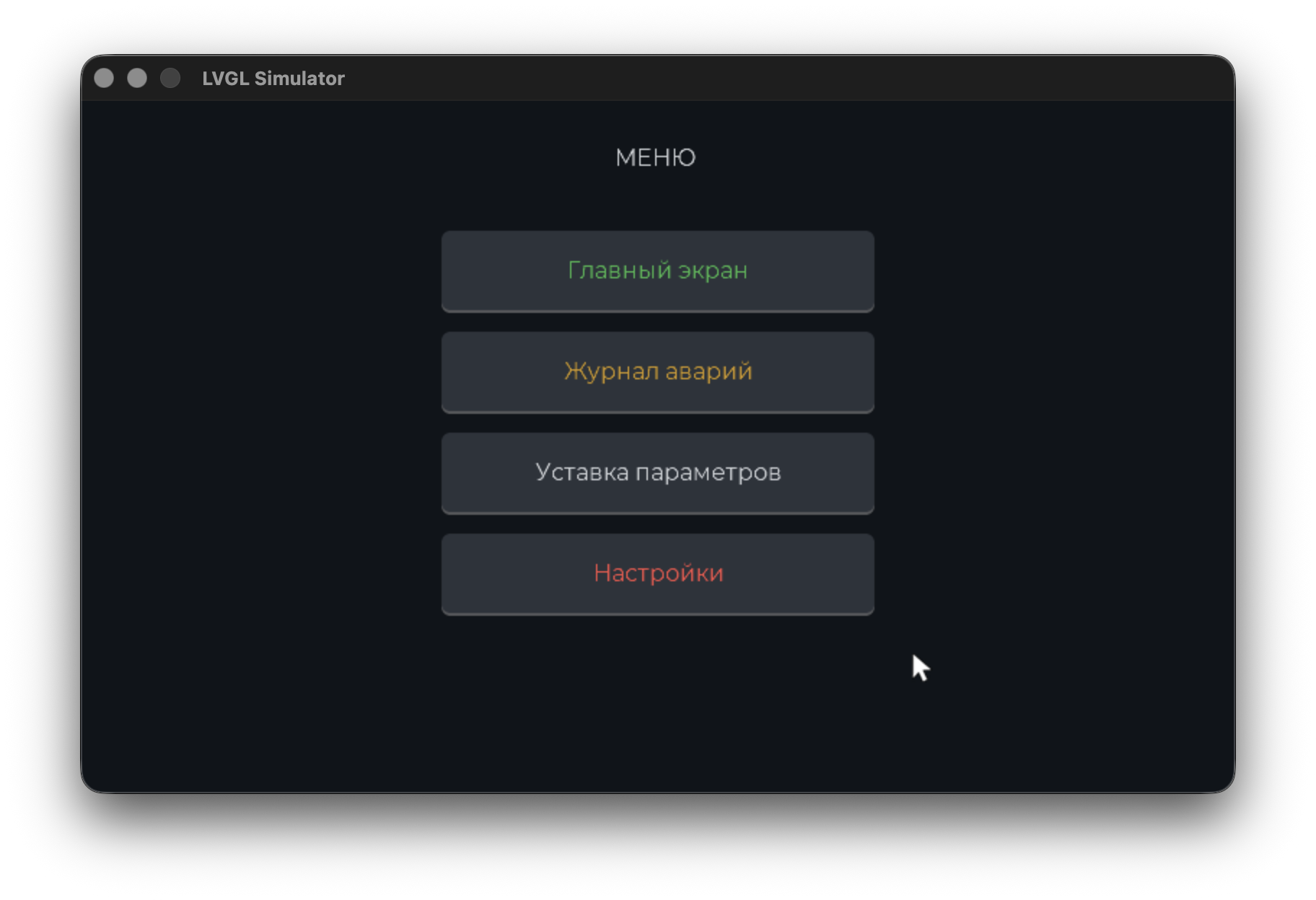Close the LVGL Simulator window
This screenshot has height=900, width=1316.
point(104,78)
